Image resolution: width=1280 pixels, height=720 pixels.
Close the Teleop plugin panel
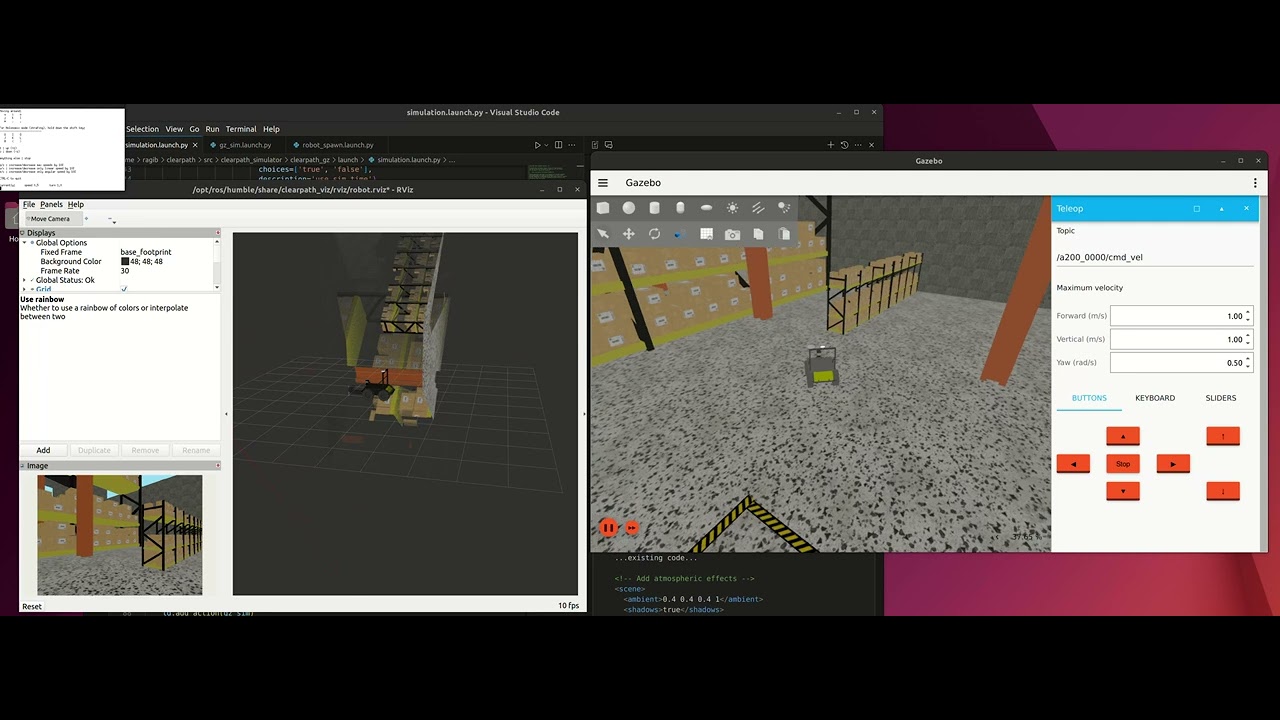1246,209
